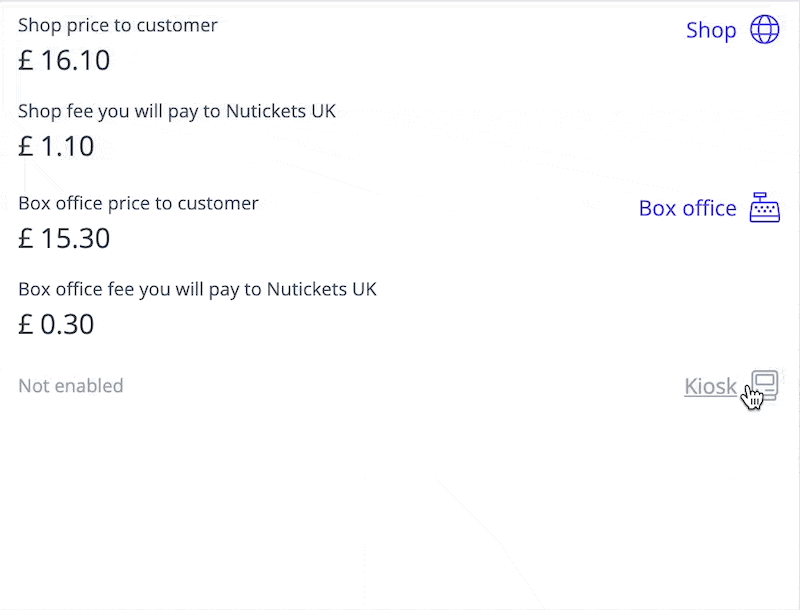Click the Box office price £15.30
800x610 pixels.
(x=64, y=238)
